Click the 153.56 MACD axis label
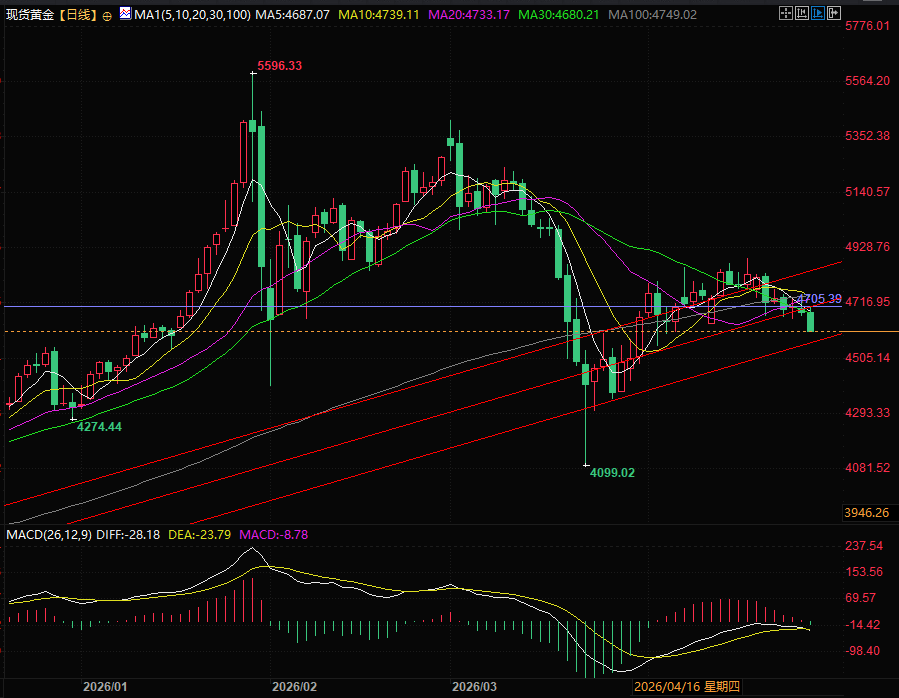The image size is (899, 698). coord(864,572)
